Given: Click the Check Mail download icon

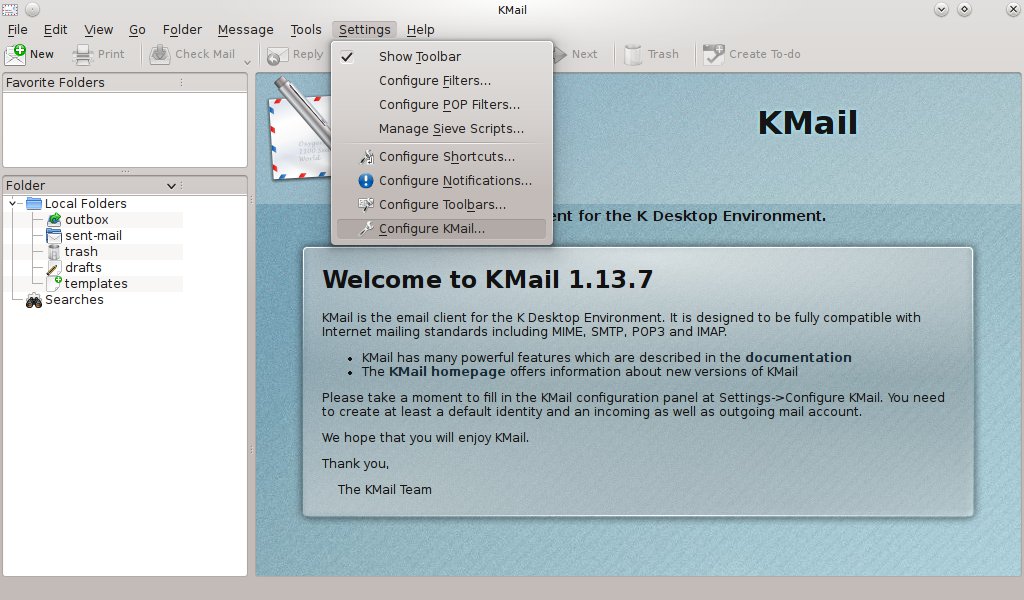Looking at the screenshot, I should pyautogui.click(x=160, y=55).
